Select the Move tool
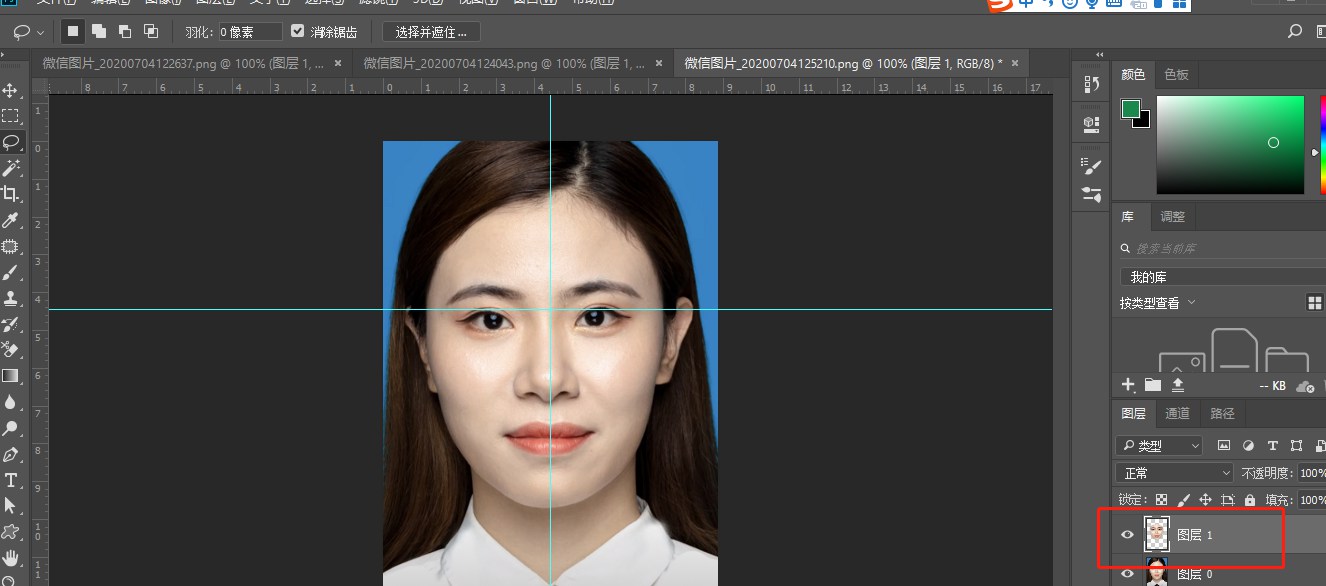Screen dimensions: 1326x586 11,91
